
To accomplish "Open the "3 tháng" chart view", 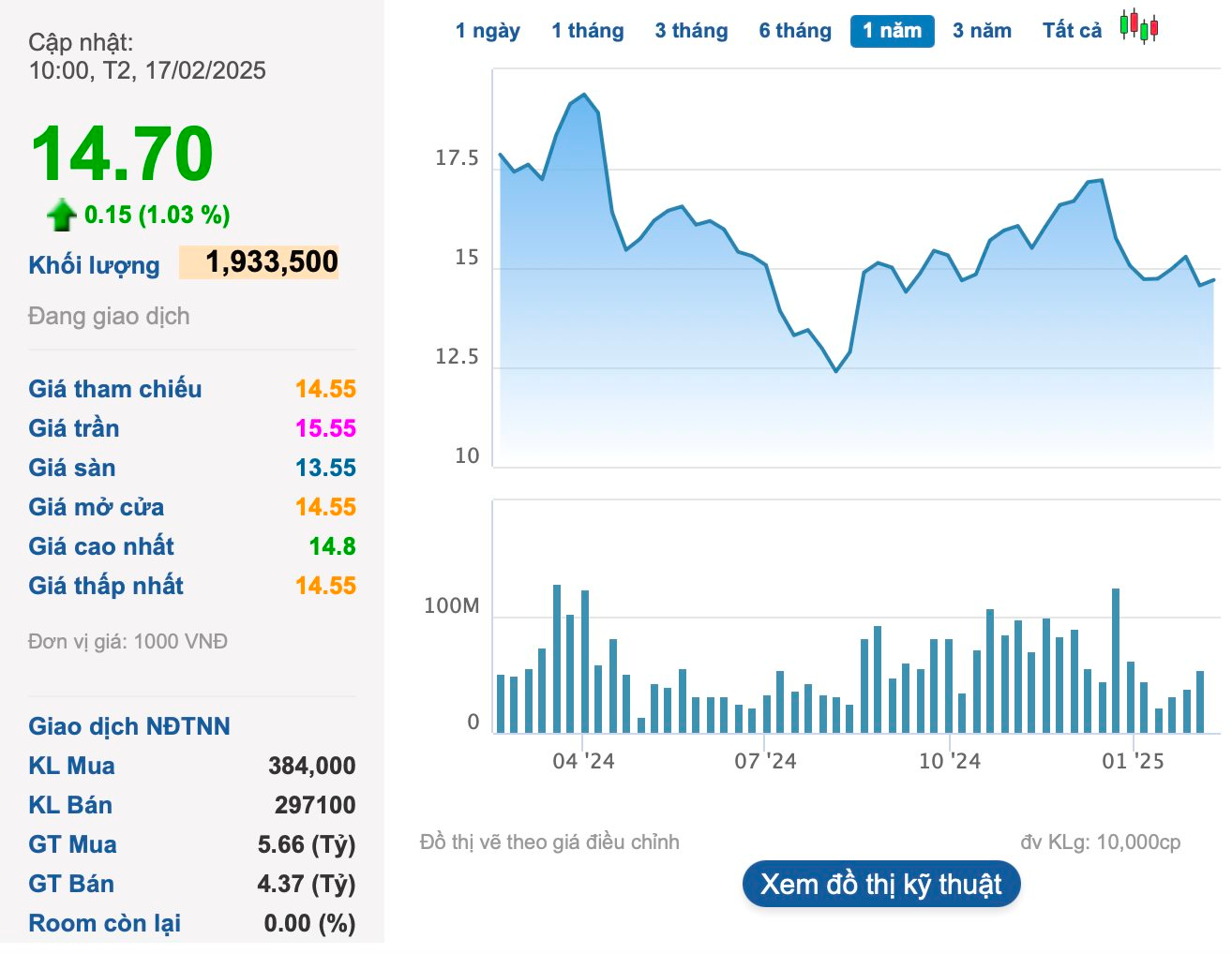I will 691,30.
